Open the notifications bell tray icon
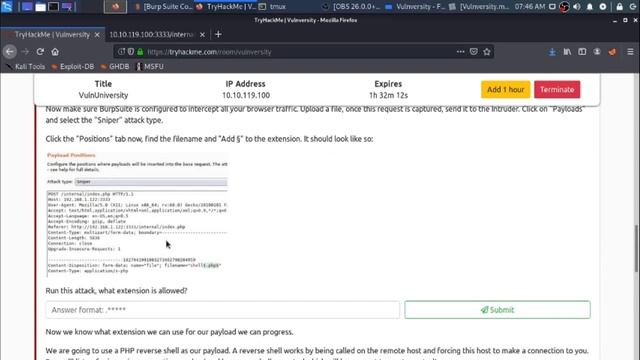The image size is (640, 360). [x=590, y=7]
